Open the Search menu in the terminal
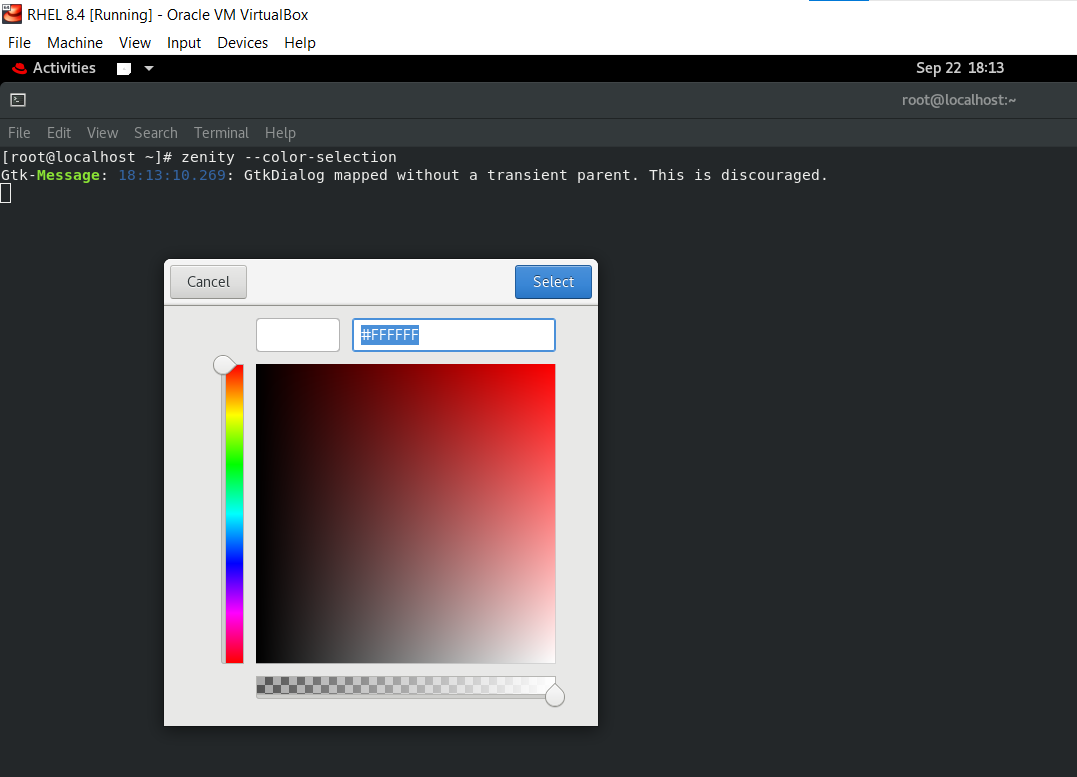The image size is (1077, 777). coord(155,132)
